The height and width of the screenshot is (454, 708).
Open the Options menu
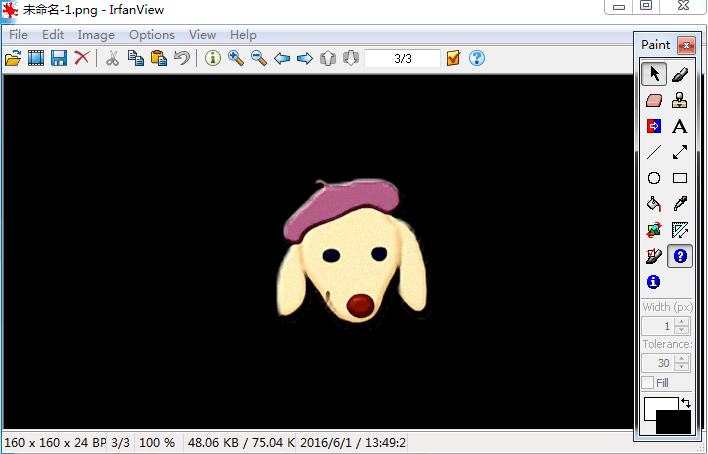pos(152,35)
